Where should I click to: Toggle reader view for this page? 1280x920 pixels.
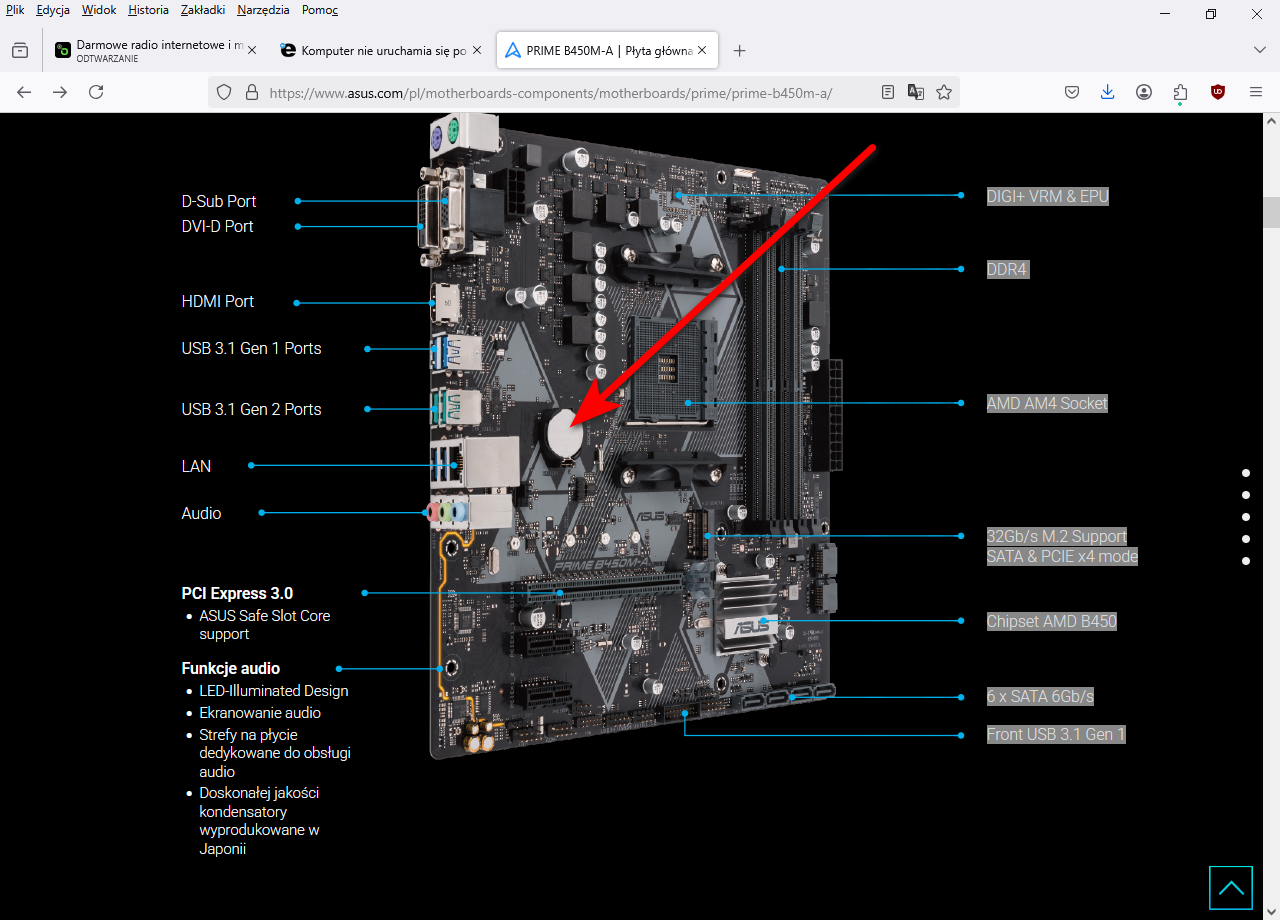click(888, 92)
